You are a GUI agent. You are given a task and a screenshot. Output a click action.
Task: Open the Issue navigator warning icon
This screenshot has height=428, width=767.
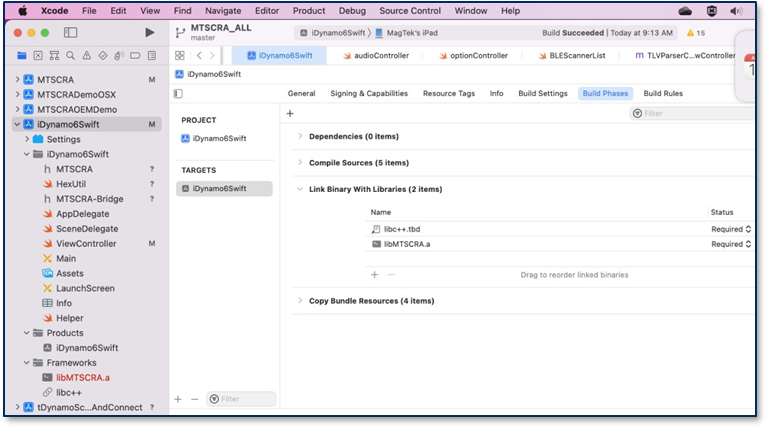tap(87, 56)
